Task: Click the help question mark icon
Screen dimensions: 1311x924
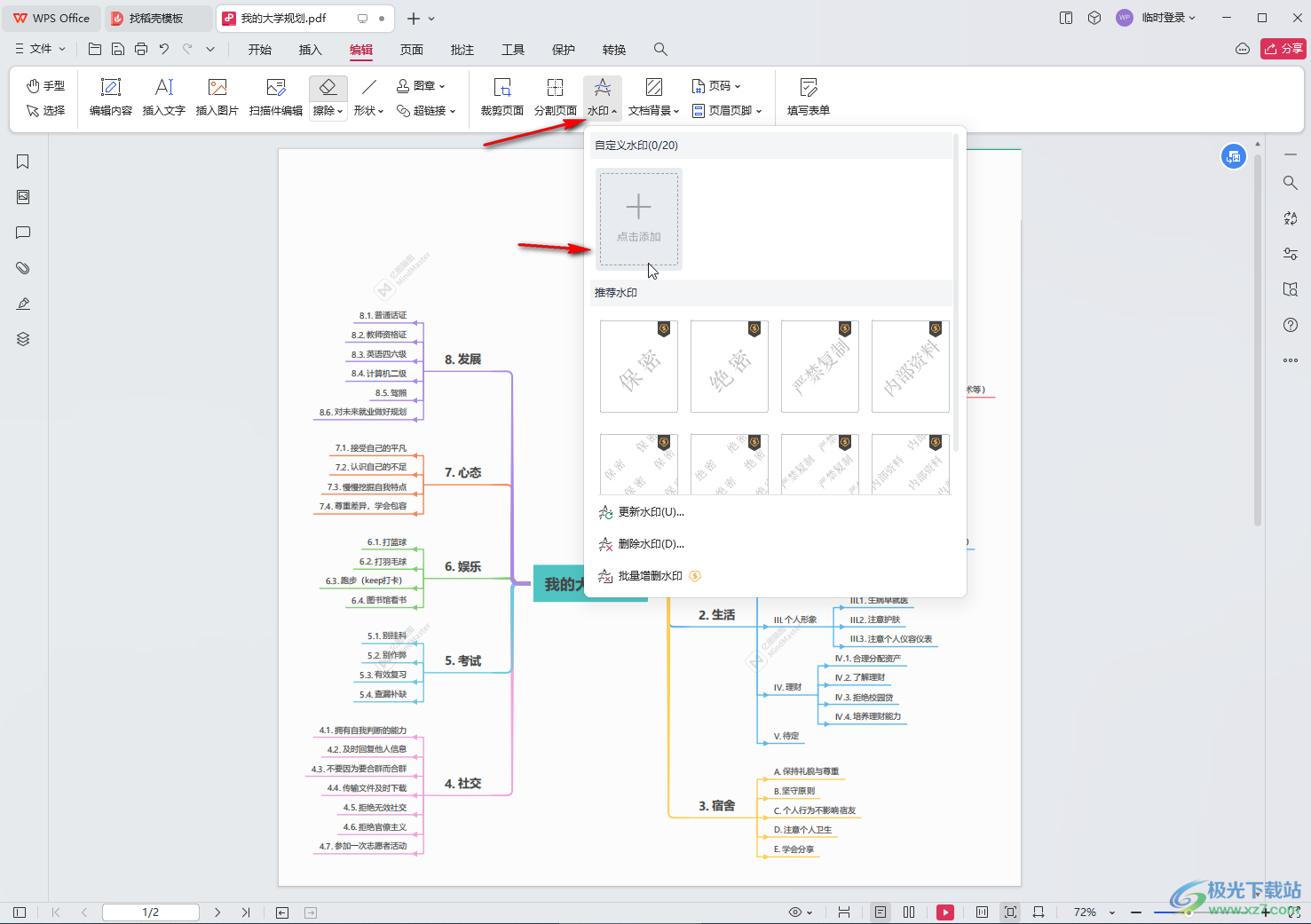Action: pos(1291,325)
